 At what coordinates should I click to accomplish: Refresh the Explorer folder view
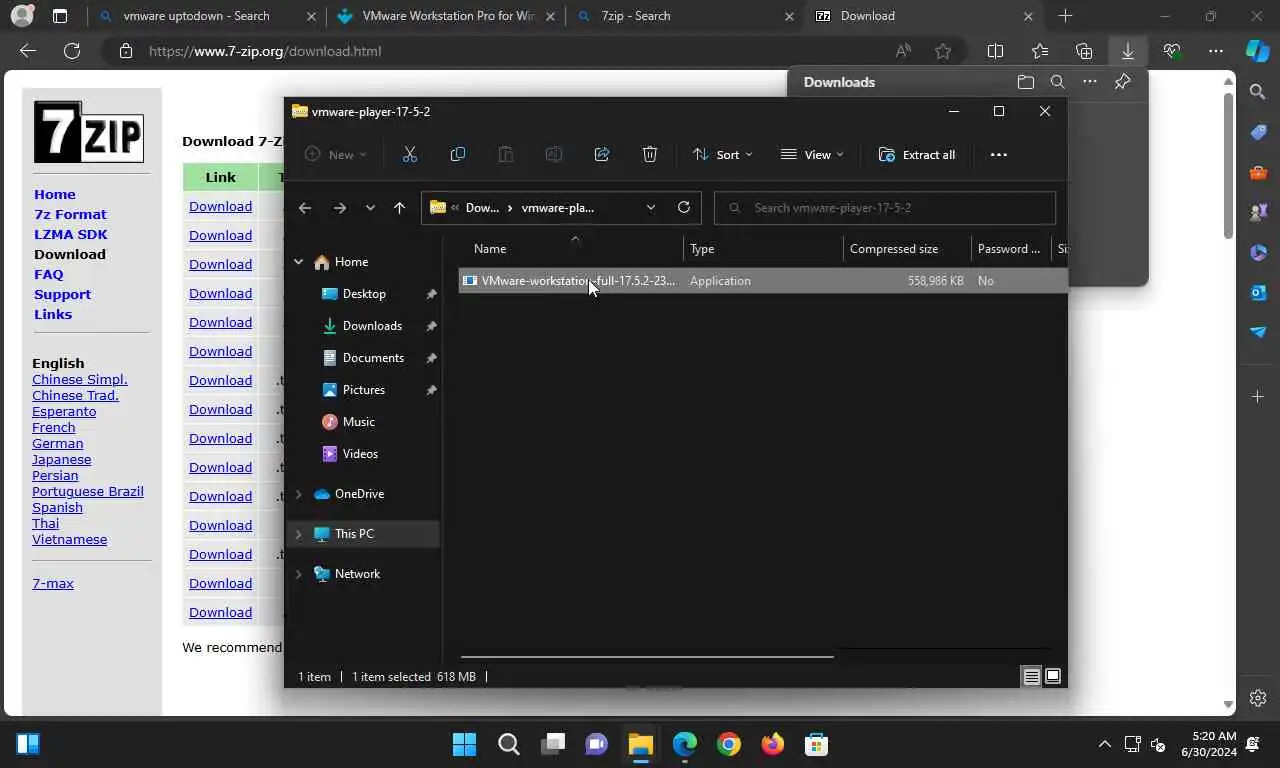(684, 207)
